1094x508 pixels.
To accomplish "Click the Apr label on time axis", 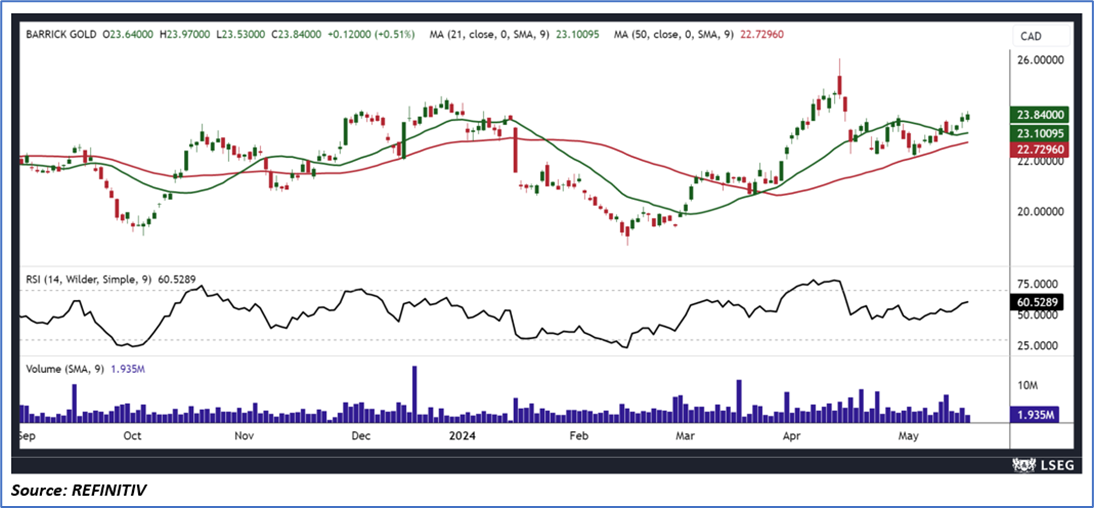I will click(790, 436).
